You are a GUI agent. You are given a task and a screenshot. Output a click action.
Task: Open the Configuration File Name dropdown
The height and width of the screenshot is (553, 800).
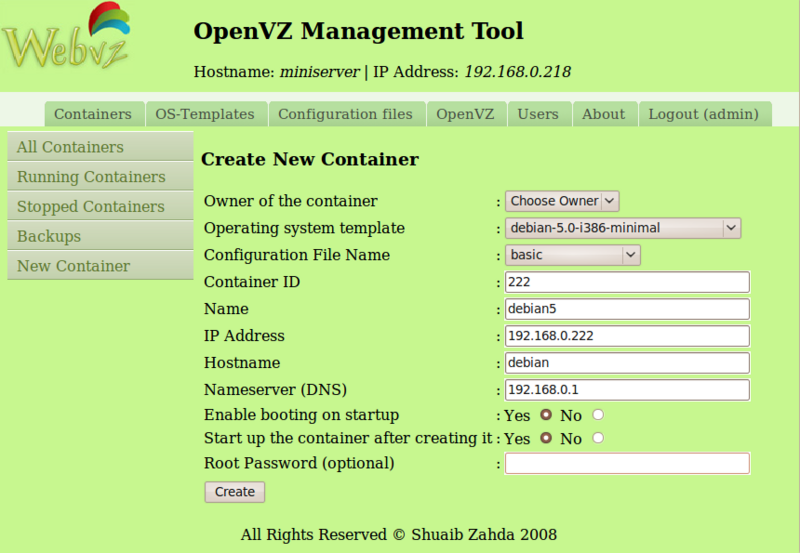(572, 255)
